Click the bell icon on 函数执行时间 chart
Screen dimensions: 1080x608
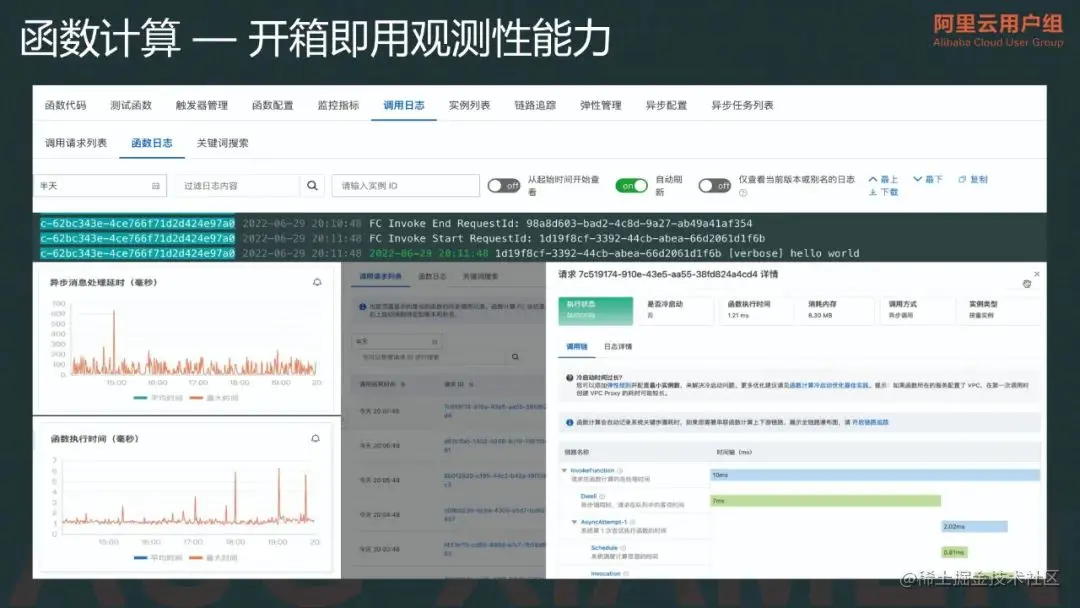click(315, 439)
